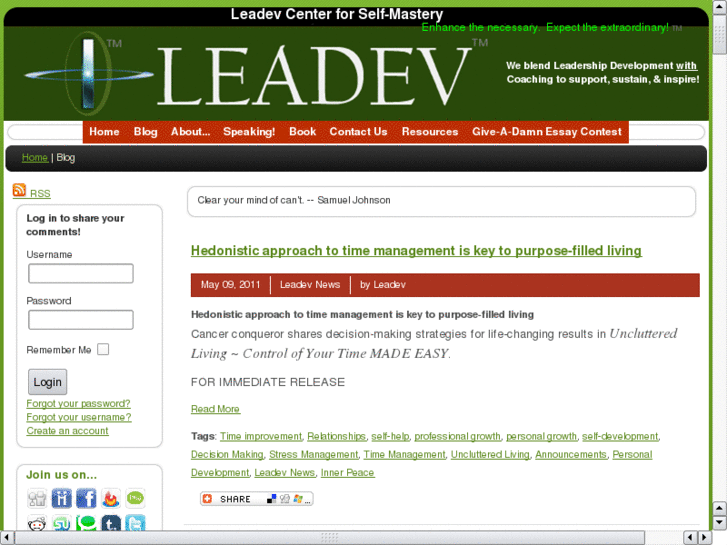Open the self-development tag
This screenshot has width=727, height=545.
coord(620,436)
